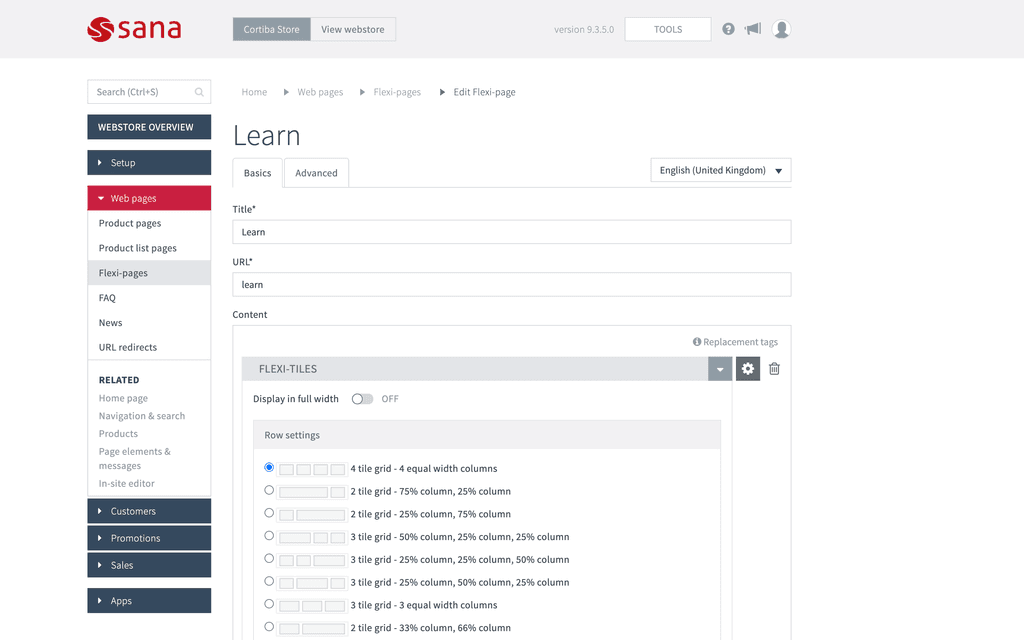Click the Row settings header
This screenshot has width=1024, height=640.
point(487,435)
